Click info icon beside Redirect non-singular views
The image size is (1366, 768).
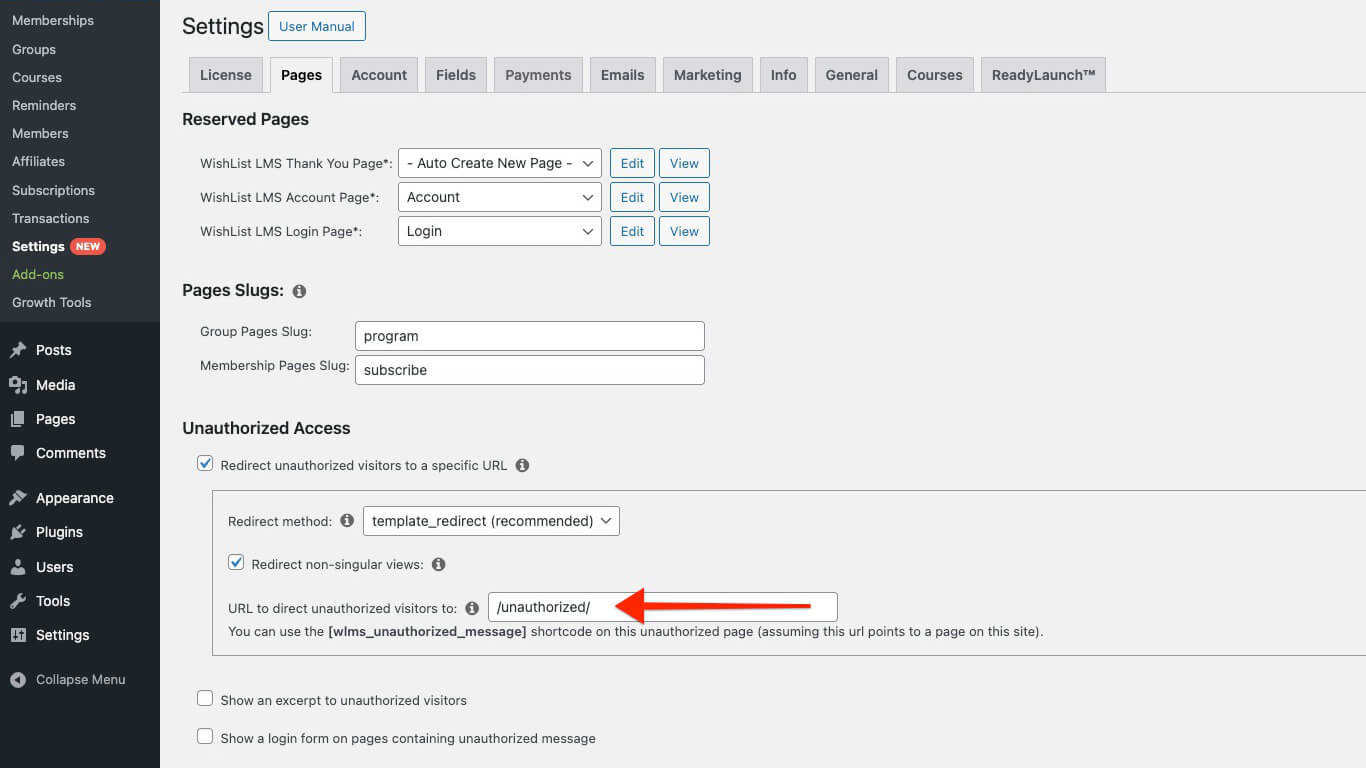point(438,564)
